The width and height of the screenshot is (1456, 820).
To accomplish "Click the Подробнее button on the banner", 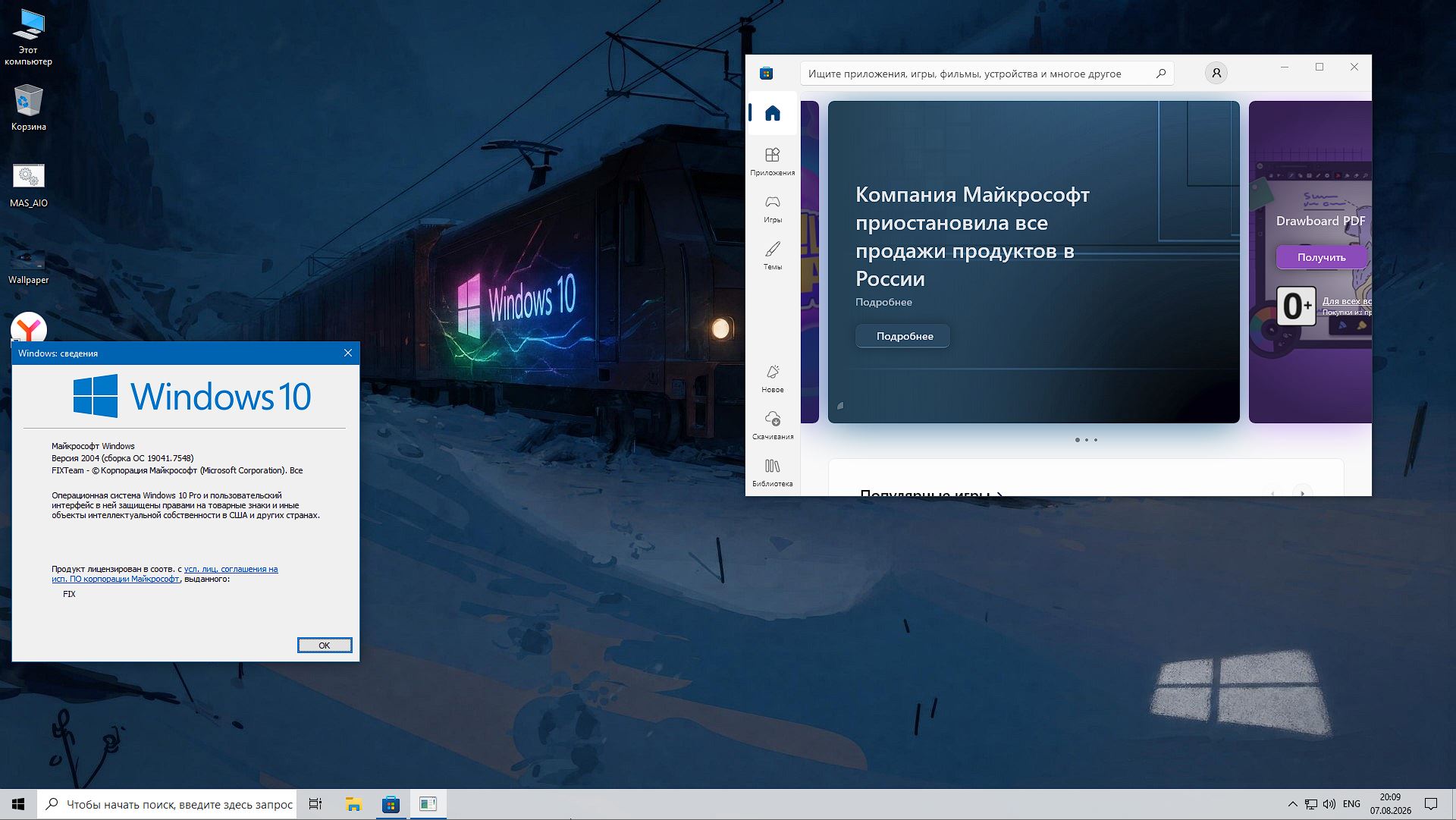I will tap(902, 336).
